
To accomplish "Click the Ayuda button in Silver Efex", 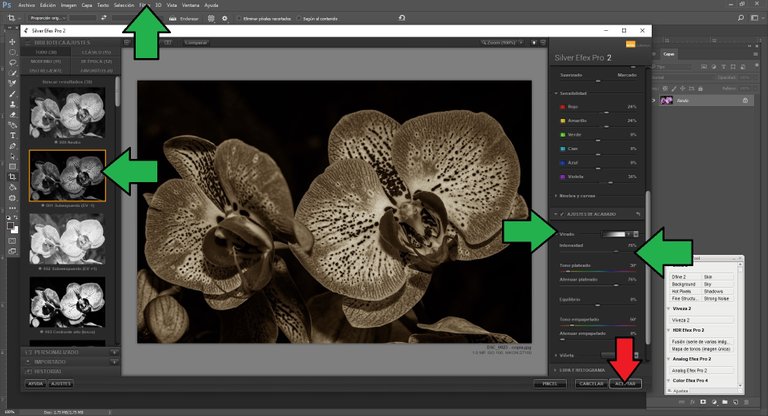I will [35, 384].
